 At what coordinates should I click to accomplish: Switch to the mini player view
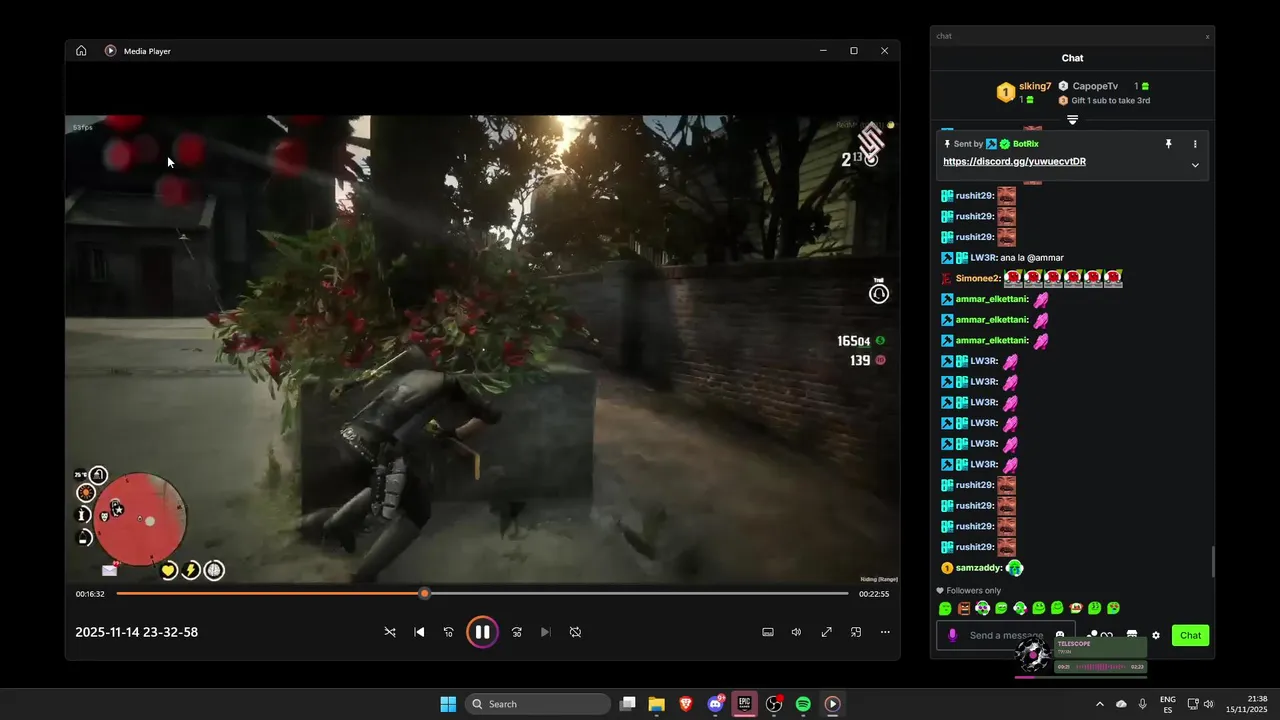click(x=856, y=632)
